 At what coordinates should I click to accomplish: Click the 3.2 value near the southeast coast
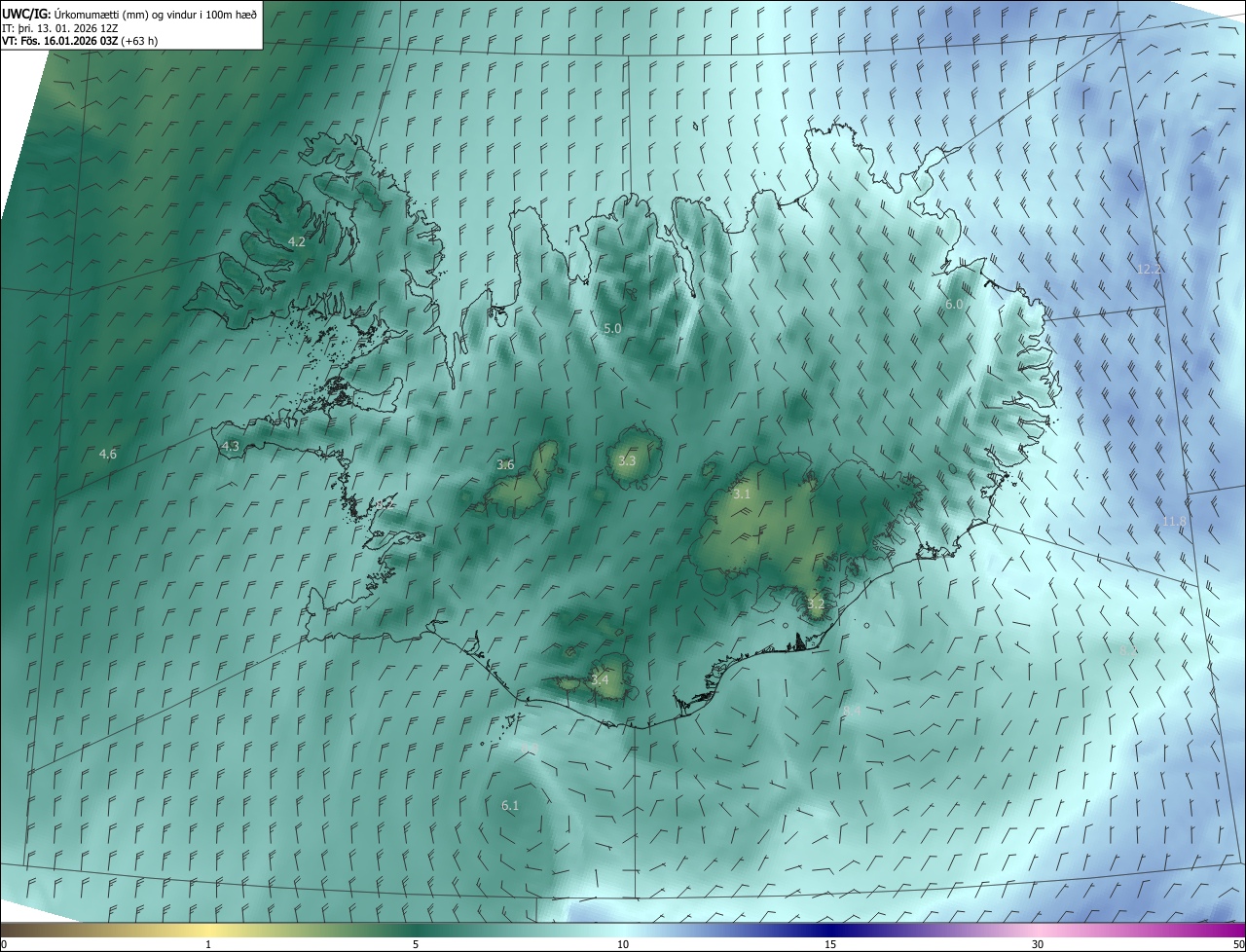pyautogui.click(x=816, y=604)
